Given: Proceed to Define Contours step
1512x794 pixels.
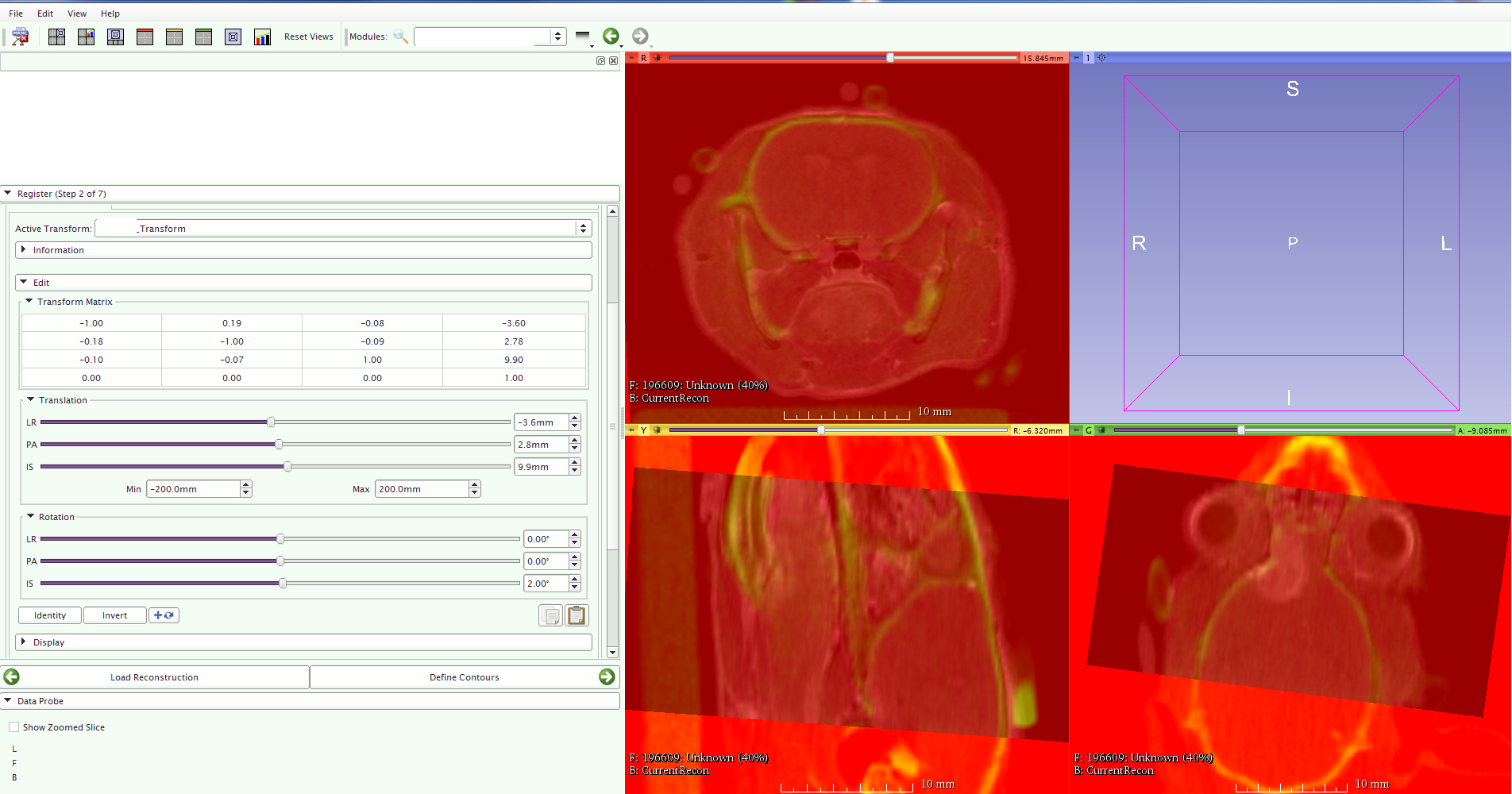Looking at the screenshot, I should (x=607, y=676).
